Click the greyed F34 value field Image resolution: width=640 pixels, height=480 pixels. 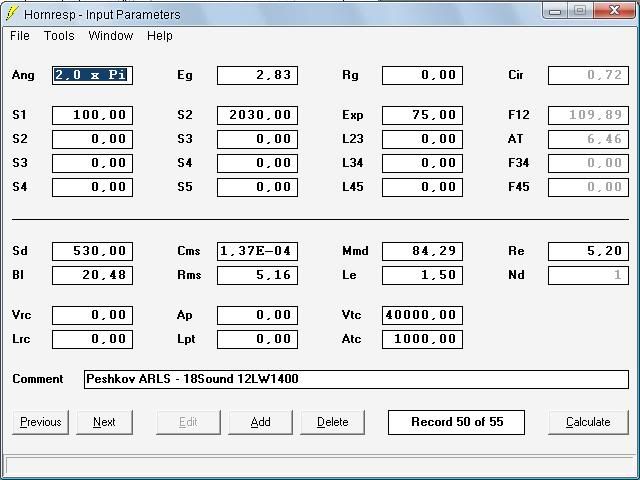588,163
